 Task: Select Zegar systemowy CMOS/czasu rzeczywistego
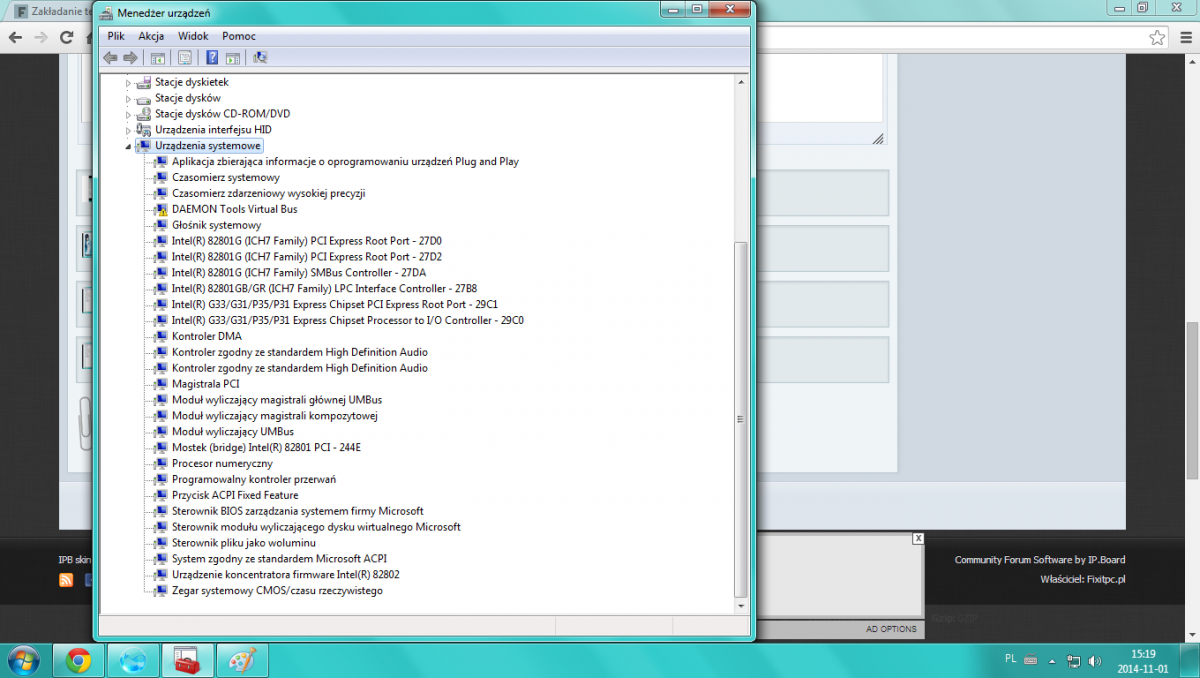277,591
